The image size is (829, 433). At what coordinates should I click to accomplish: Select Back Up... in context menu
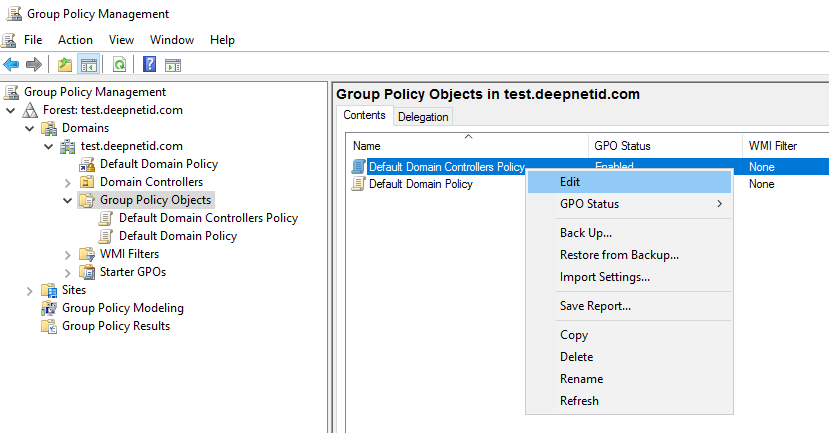586,233
